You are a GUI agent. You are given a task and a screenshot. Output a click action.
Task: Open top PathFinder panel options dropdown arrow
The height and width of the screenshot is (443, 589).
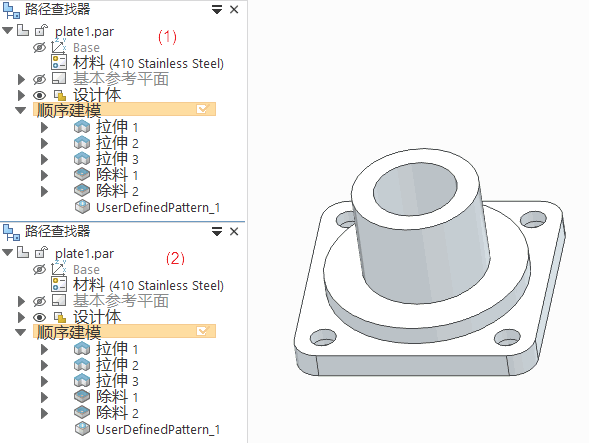pyautogui.click(x=217, y=10)
